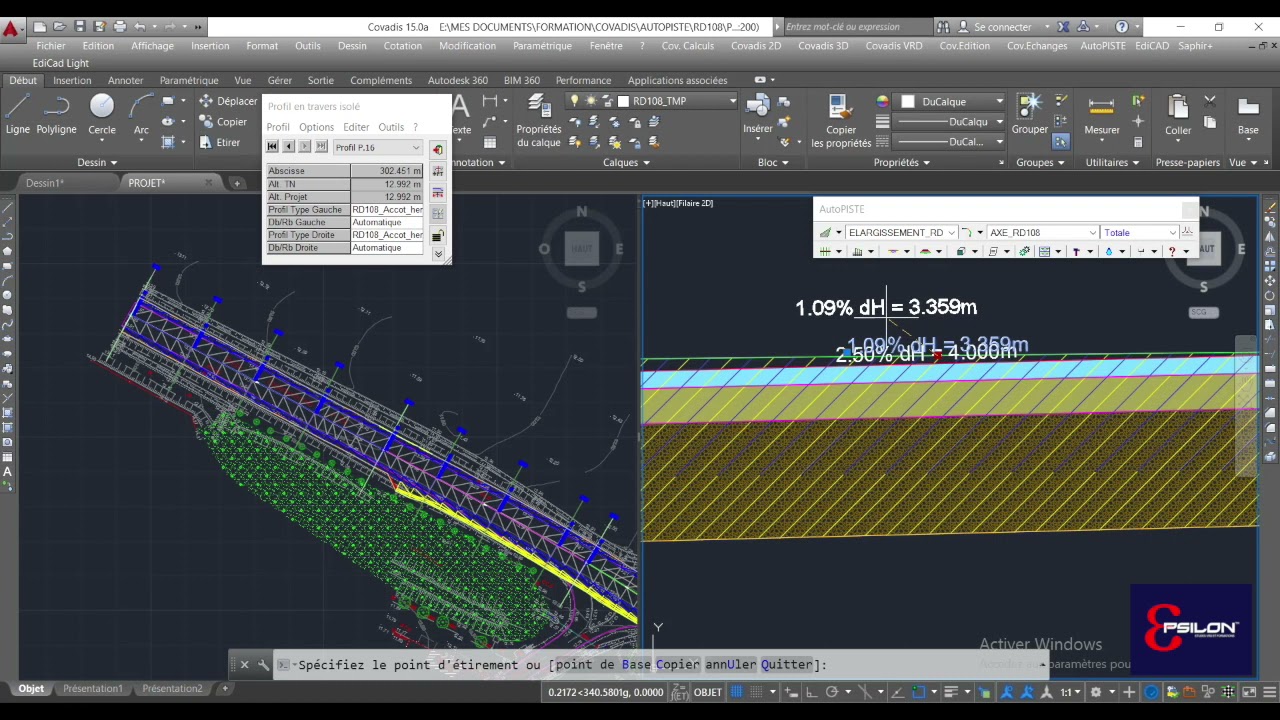Toggle the layer light bulb for RD108_TMP
Viewport: 1280px width, 720px height.
(575, 101)
